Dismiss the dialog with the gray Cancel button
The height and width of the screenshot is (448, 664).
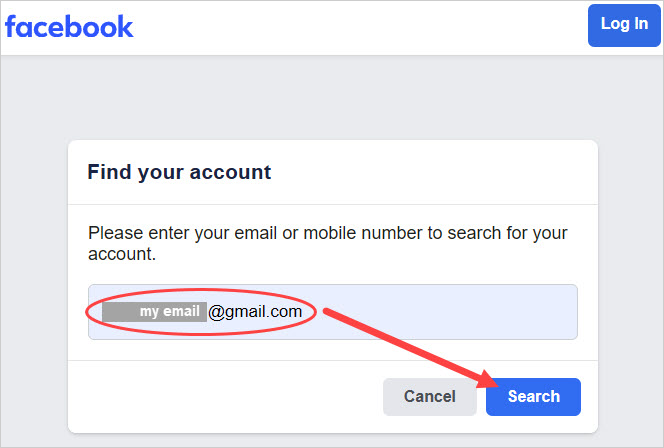click(x=429, y=396)
